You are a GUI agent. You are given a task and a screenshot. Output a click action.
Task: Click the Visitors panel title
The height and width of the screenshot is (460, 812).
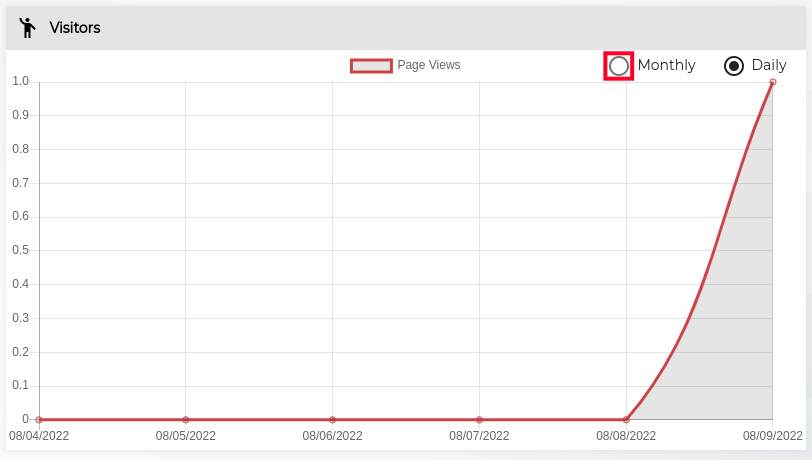(75, 28)
